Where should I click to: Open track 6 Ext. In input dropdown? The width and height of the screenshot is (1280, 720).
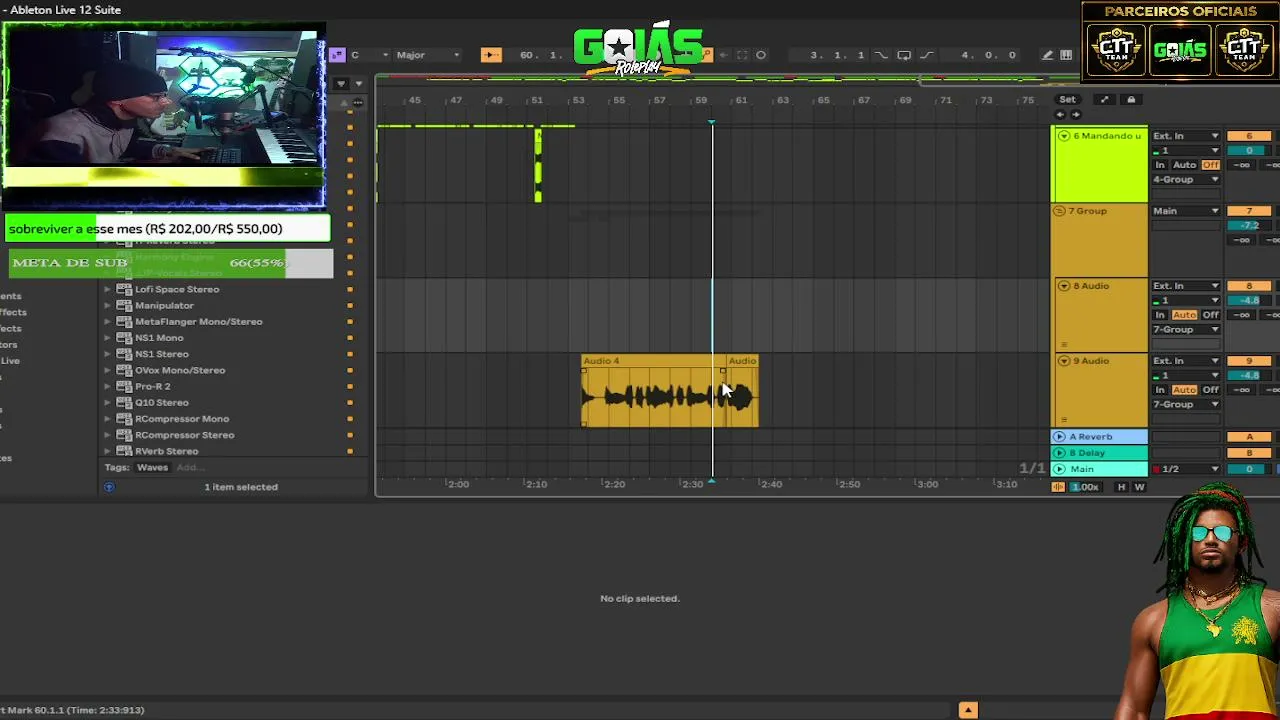pyautogui.click(x=1186, y=136)
